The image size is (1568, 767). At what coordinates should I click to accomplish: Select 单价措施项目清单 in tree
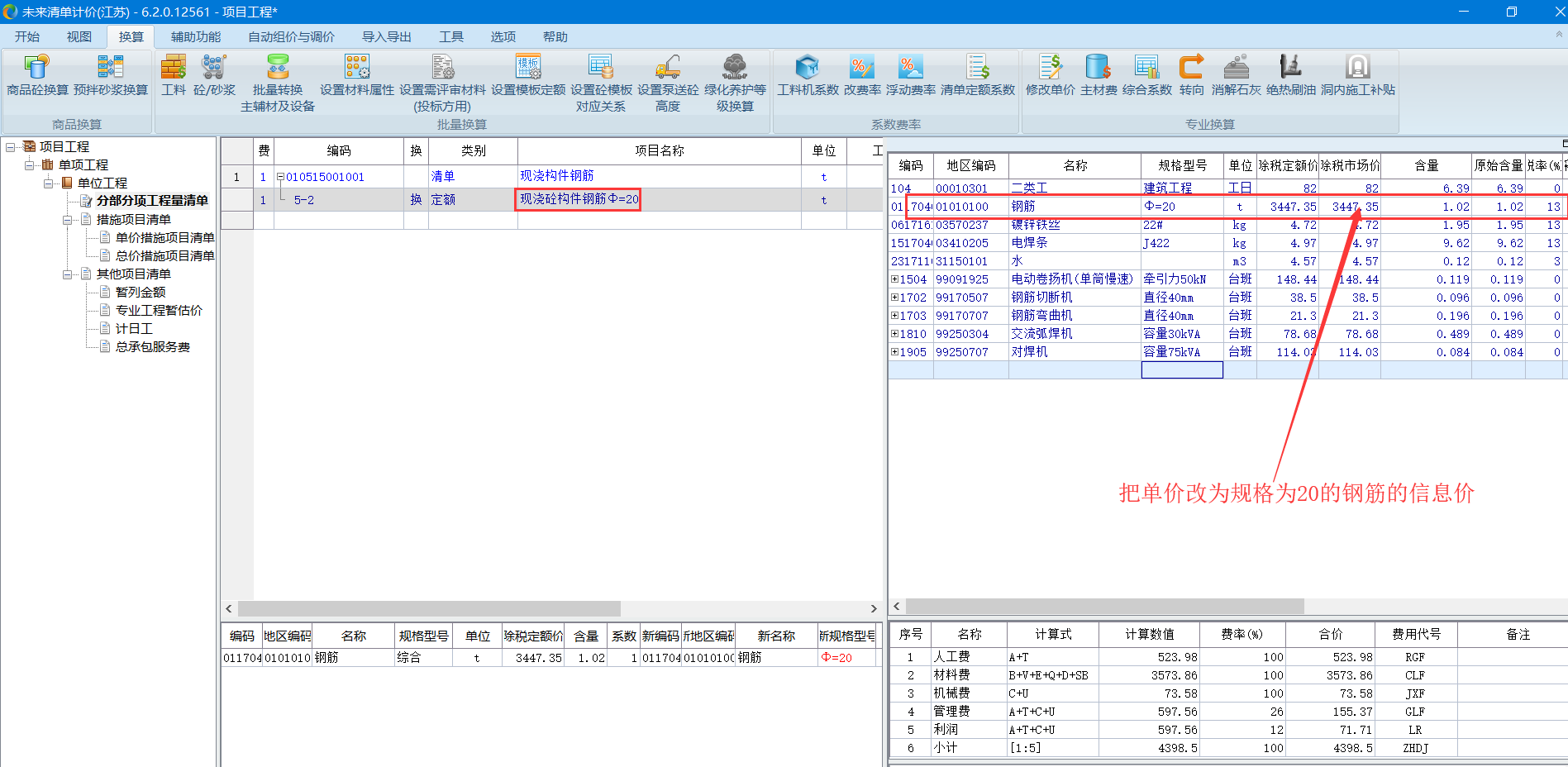(164, 238)
